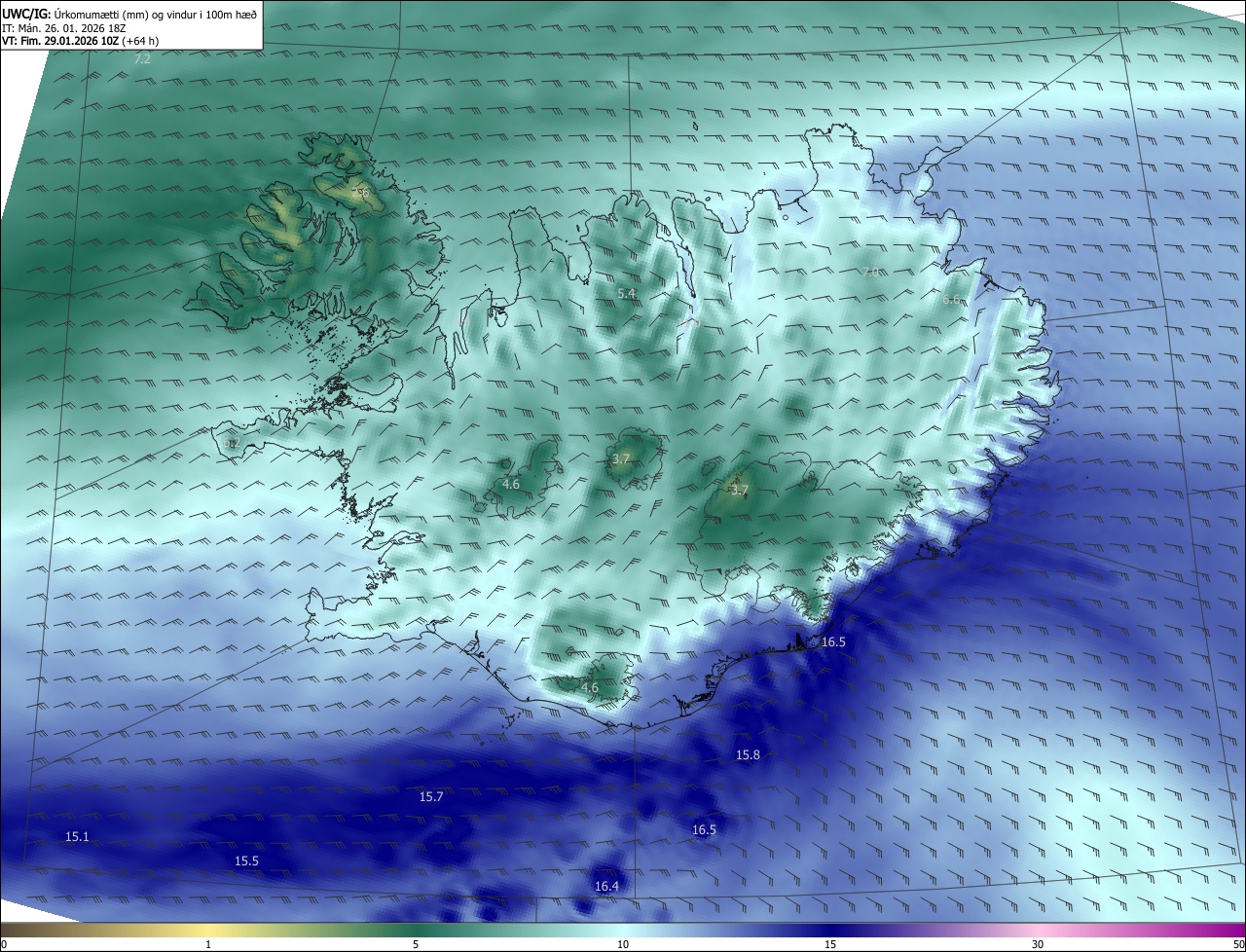Click the 30 tick on color scale
The image size is (1246, 952).
(1038, 944)
